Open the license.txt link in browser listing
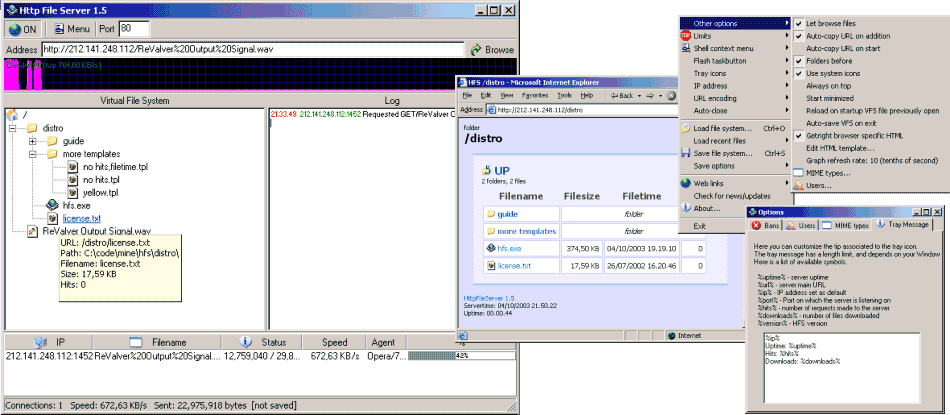The height and width of the screenshot is (415, 950). coord(514,265)
